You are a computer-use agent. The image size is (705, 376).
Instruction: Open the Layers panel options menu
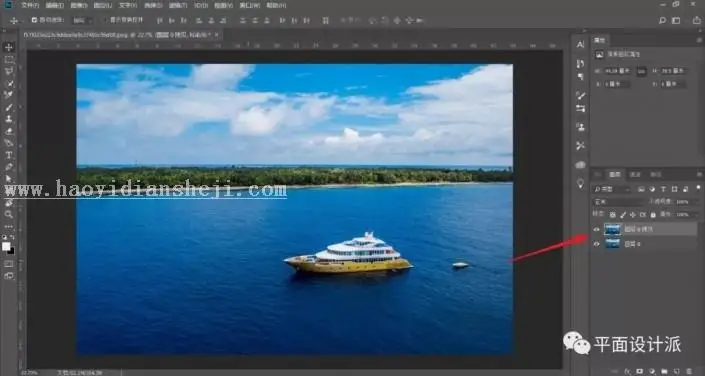[x=700, y=175]
